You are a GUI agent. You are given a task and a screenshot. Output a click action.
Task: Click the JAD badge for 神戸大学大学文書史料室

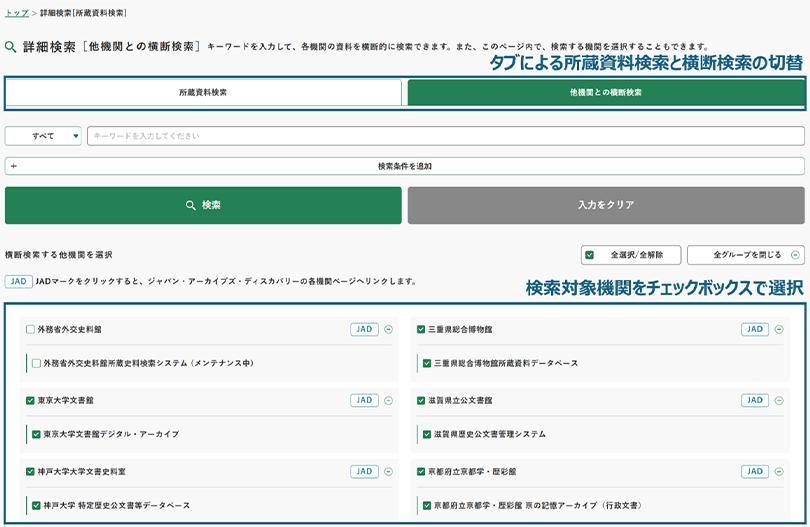pyautogui.click(x=364, y=471)
